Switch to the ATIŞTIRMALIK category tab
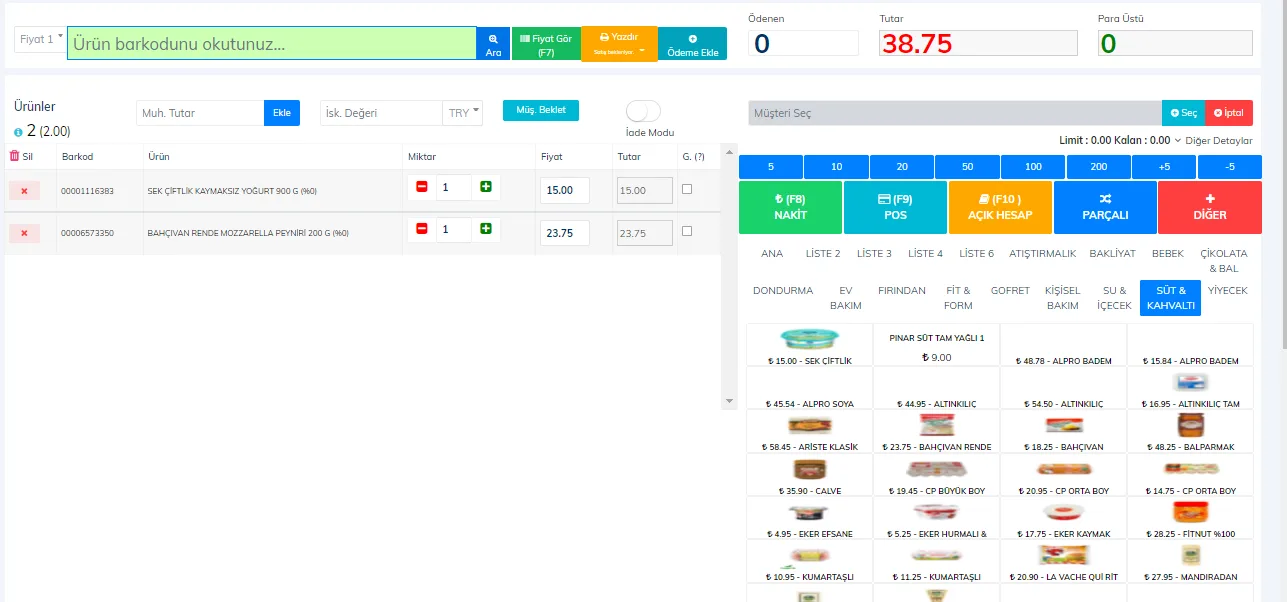1287x602 pixels. tap(1042, 254)
